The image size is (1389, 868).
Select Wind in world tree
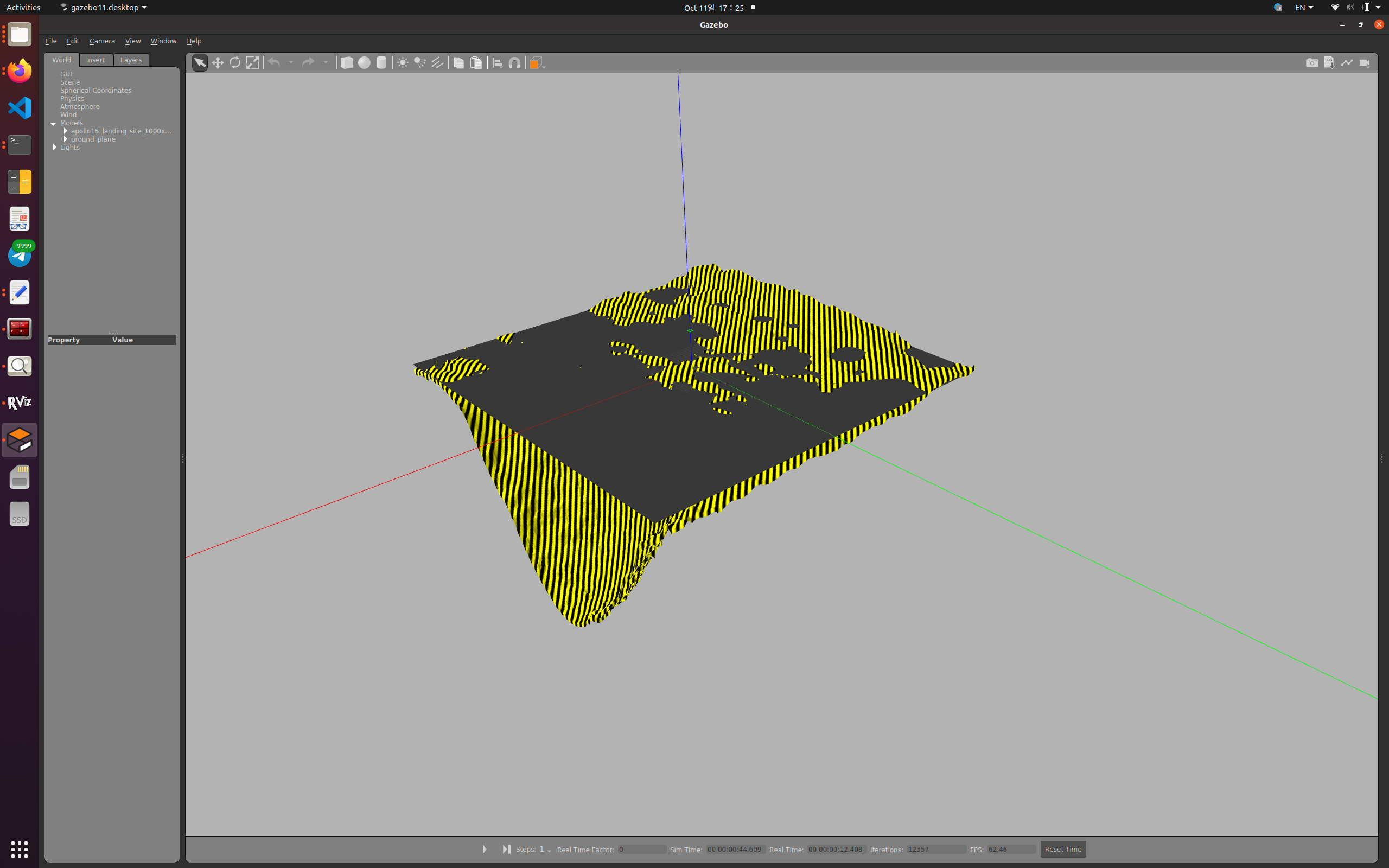(x=68, y=115)
